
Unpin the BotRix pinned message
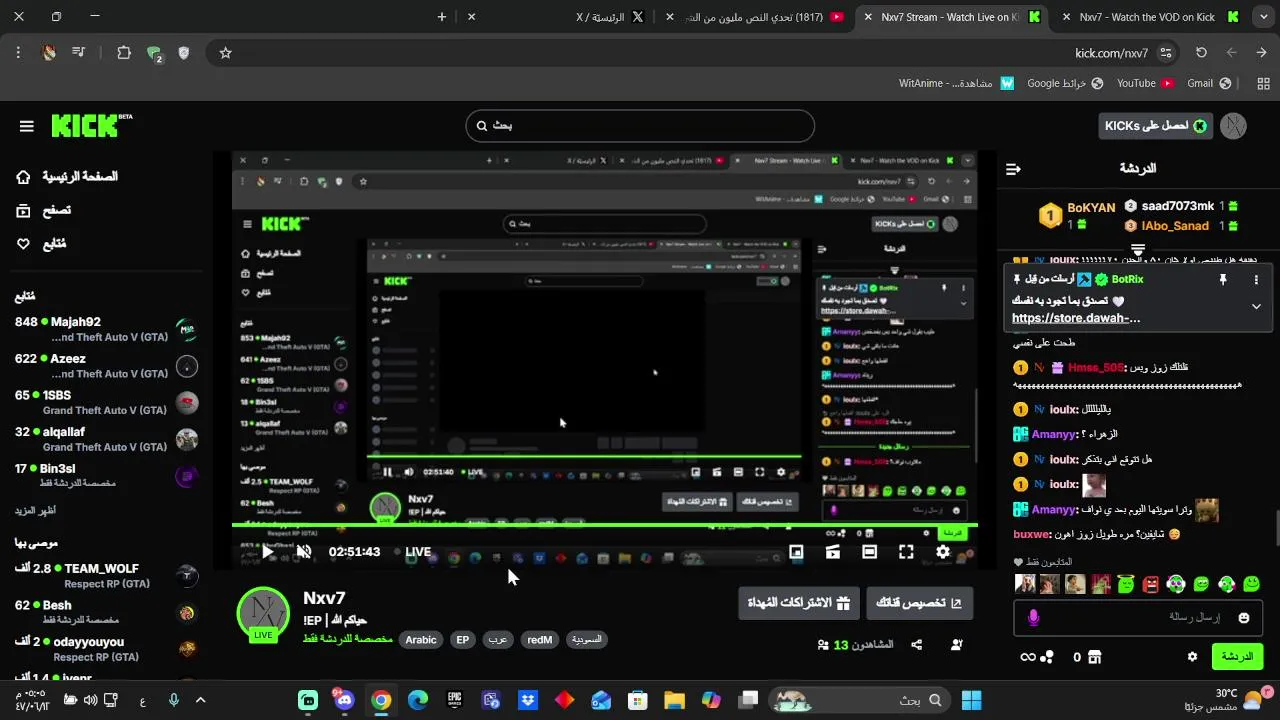coord(1222,280)
